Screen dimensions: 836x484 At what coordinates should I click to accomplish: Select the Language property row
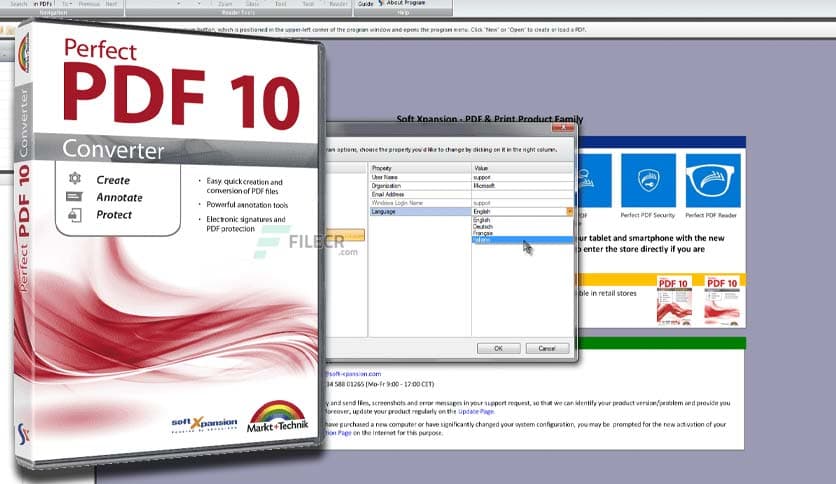(420, 212)
